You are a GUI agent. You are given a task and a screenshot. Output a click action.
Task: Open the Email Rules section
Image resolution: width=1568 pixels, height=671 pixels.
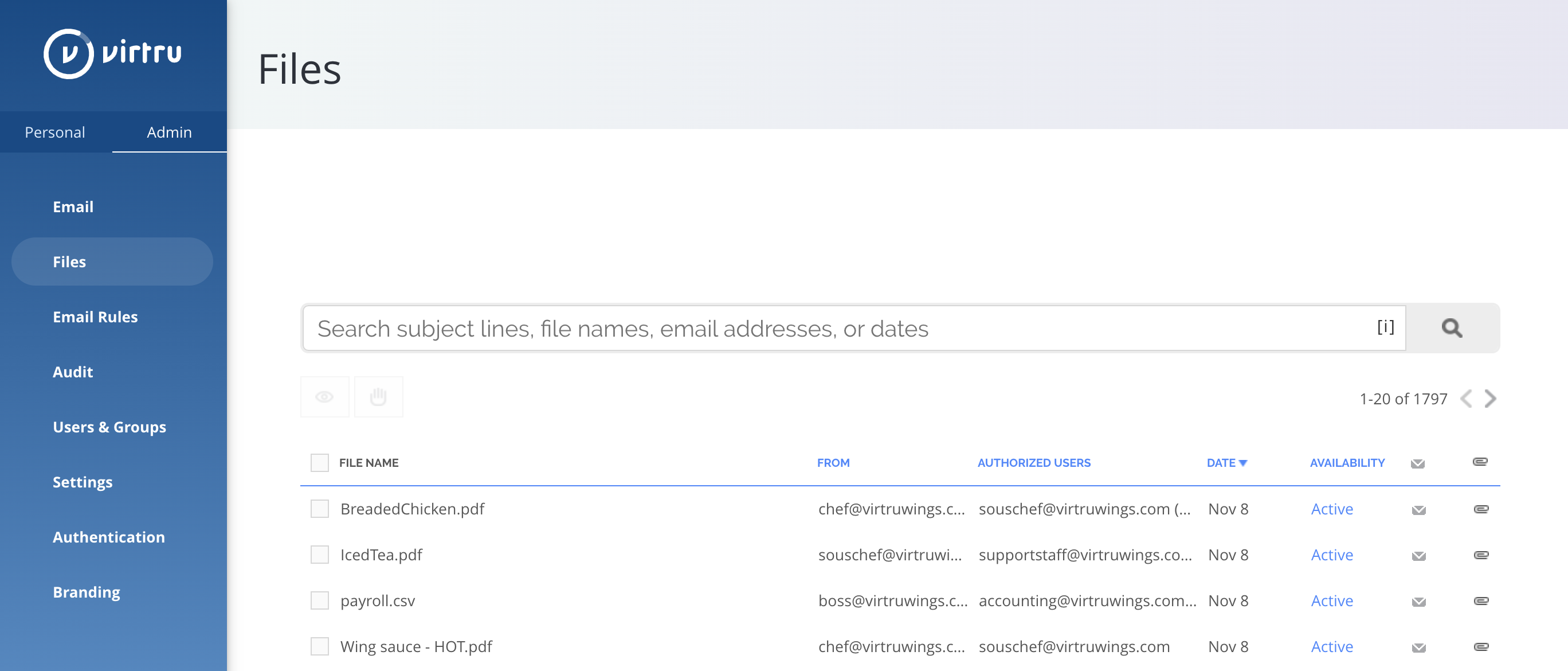tap(95, 317)
